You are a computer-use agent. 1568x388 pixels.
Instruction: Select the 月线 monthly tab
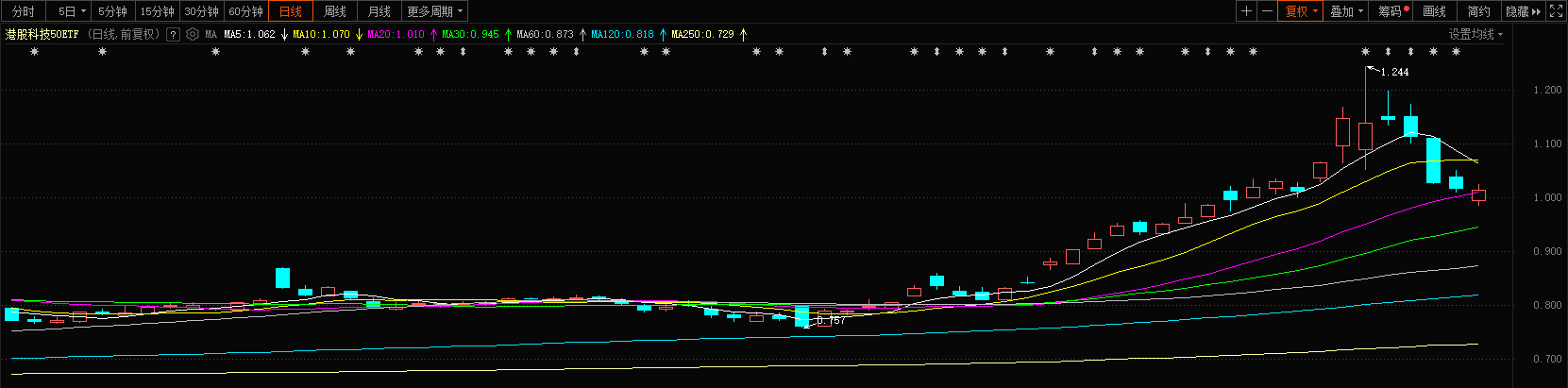click(379, 11)
